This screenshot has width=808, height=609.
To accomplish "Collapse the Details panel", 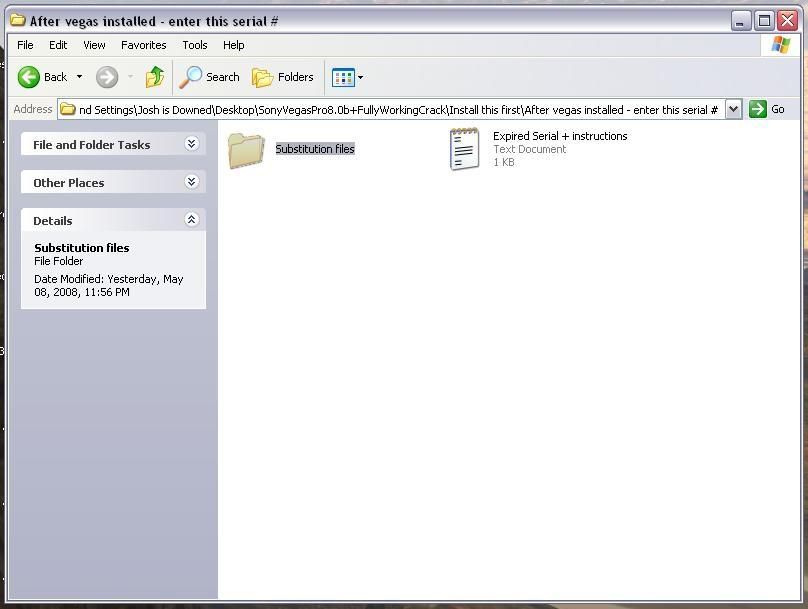I will pyautogui.click(x=191, y=220).
